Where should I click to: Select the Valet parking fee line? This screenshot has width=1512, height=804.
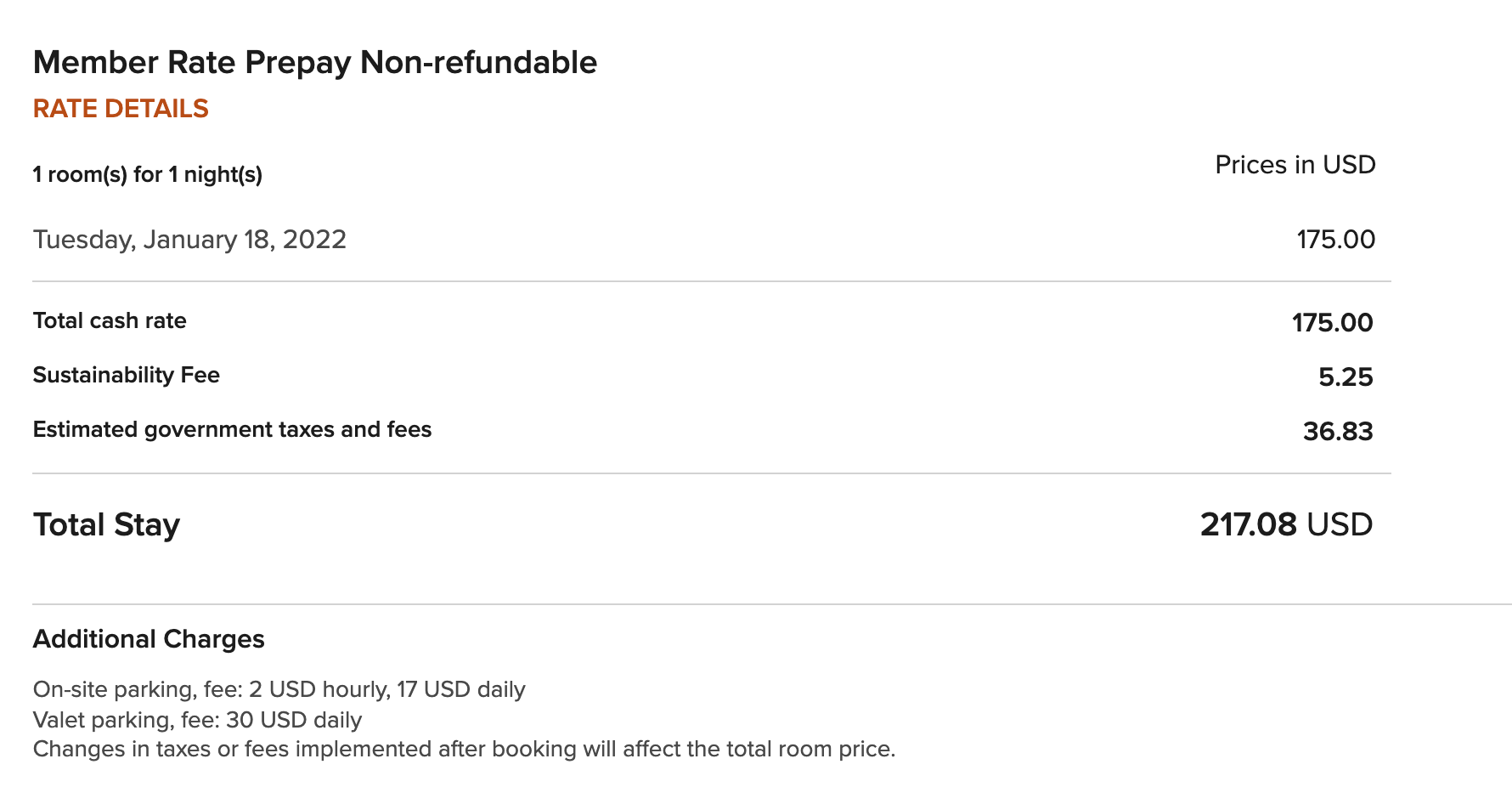[x=197, y=720]
